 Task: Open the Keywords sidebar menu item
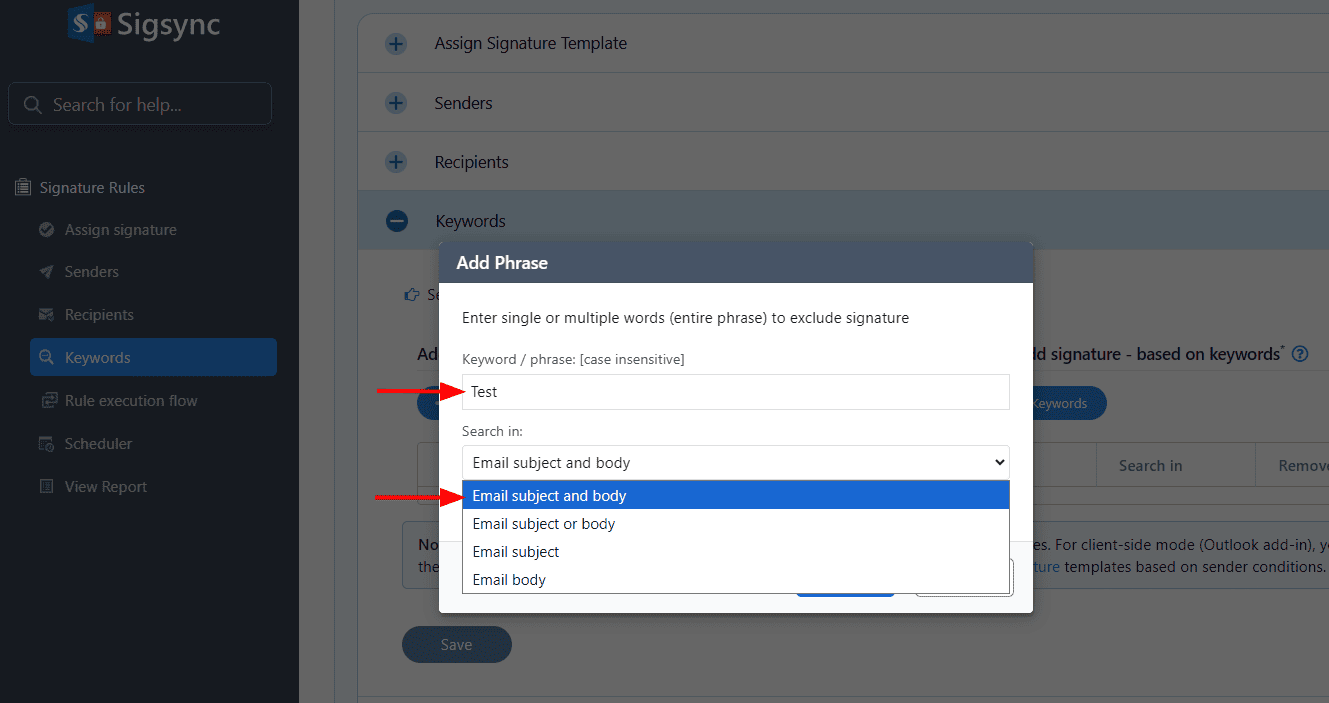pyautogui.click(x=98, y=358)
